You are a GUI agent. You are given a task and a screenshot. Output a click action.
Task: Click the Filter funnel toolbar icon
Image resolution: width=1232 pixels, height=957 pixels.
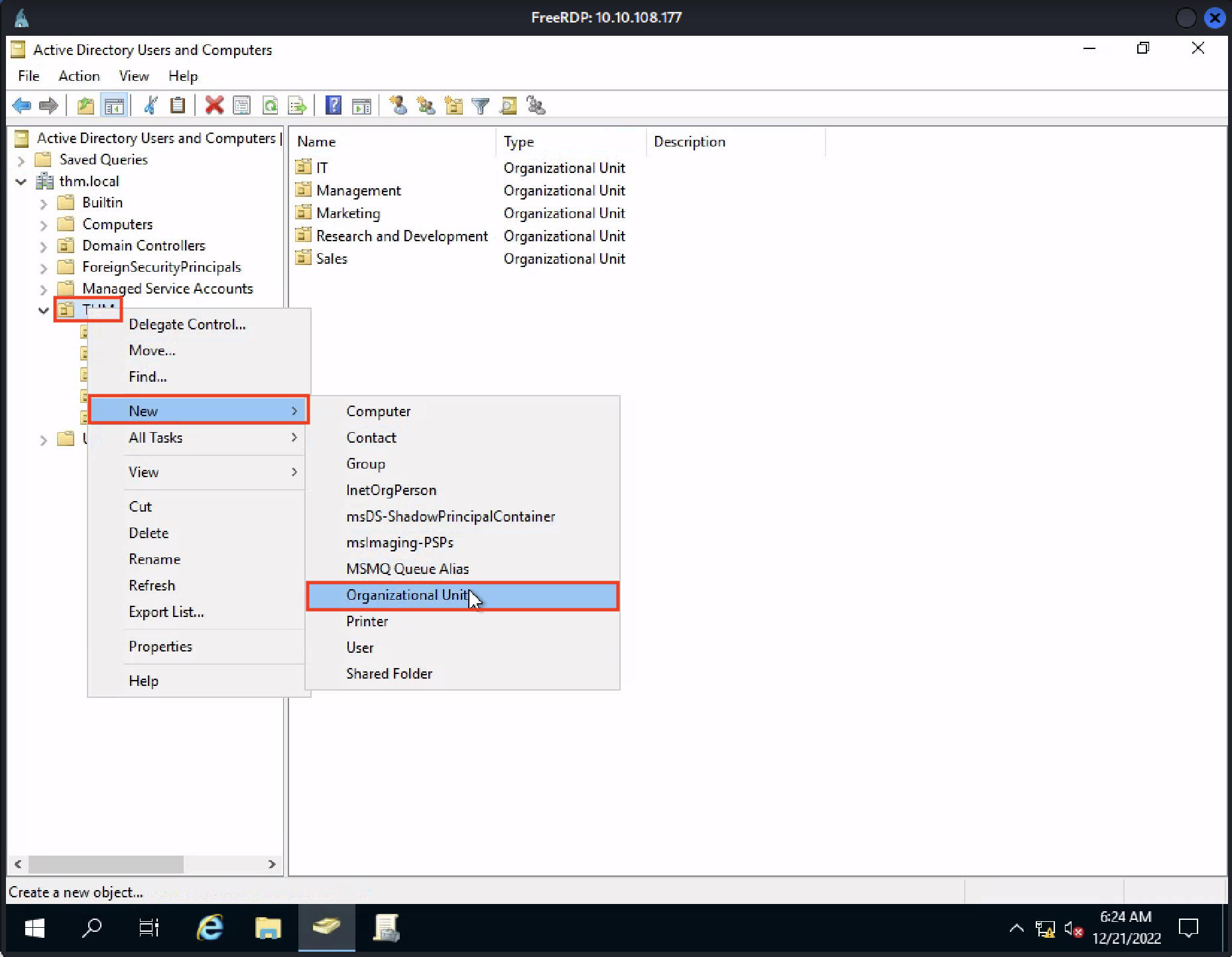click(481, 105)
